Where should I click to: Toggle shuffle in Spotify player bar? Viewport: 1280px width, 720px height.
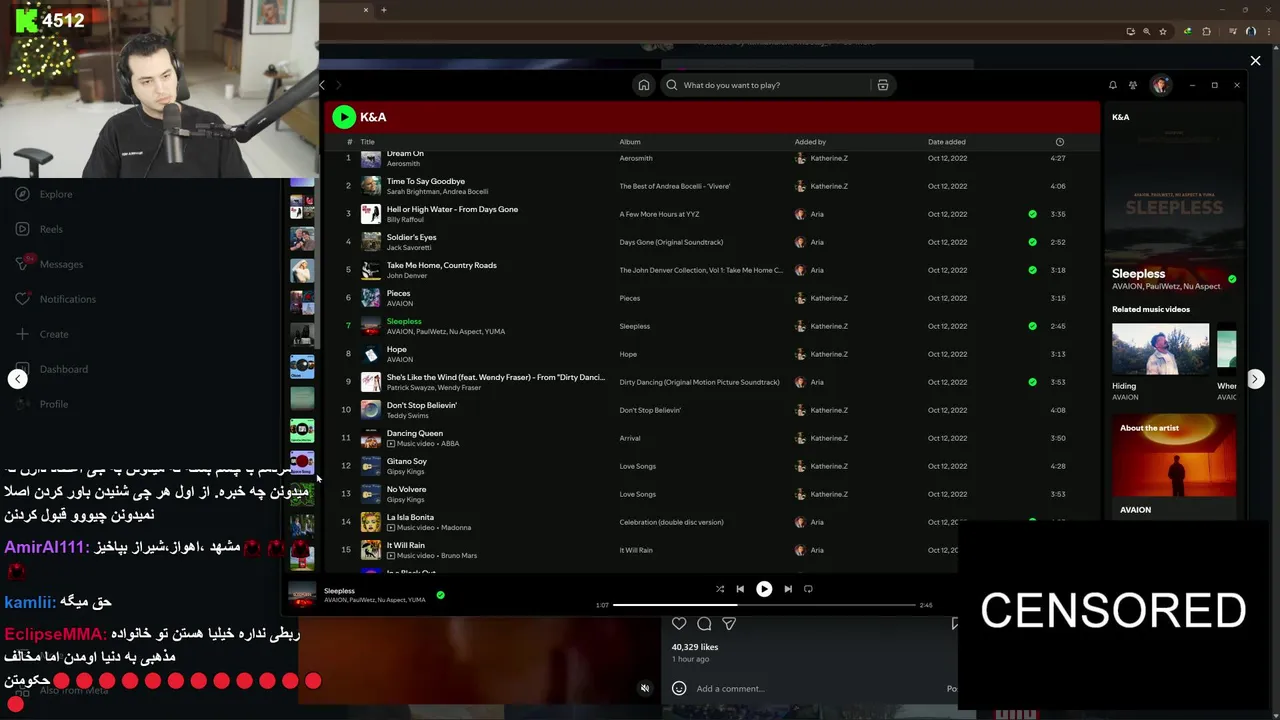point(720,589)
